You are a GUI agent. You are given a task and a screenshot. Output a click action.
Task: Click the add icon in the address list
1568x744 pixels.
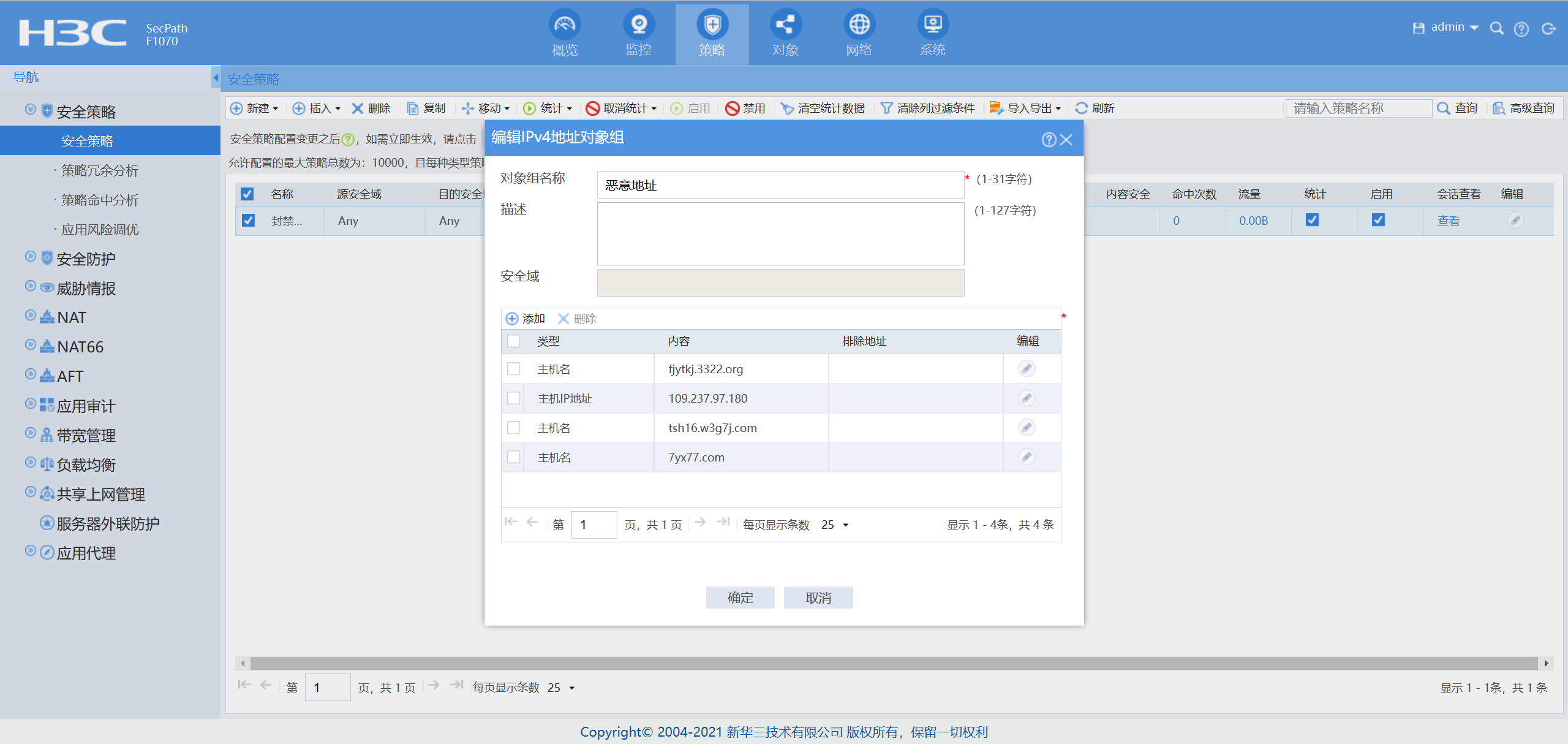pyautogui.click(x=512, y=319)
